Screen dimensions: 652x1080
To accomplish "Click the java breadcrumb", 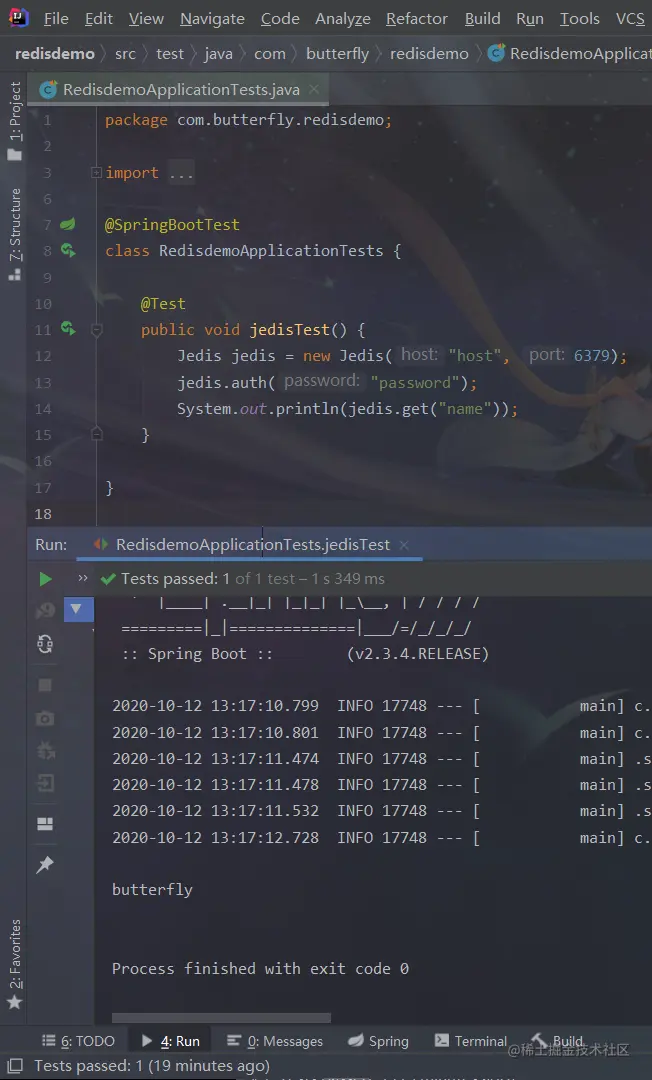I will (x=218, y=53).
